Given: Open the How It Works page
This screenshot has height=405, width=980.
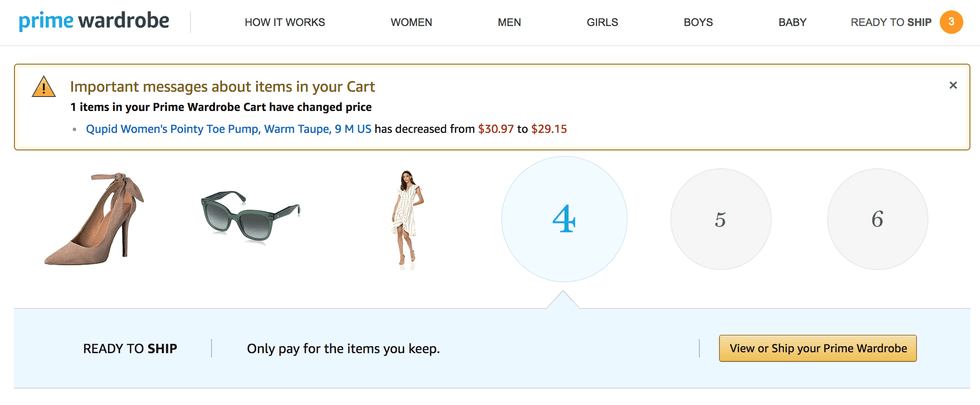Looking at the screenshot, I should click(x=285, y=23).
